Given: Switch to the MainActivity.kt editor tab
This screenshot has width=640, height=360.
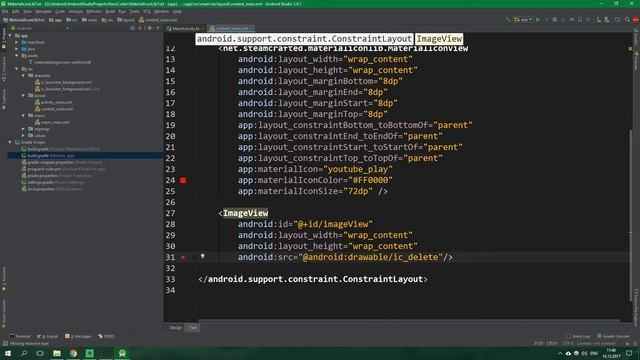Looking at the screenshot, I should (185, 29).
